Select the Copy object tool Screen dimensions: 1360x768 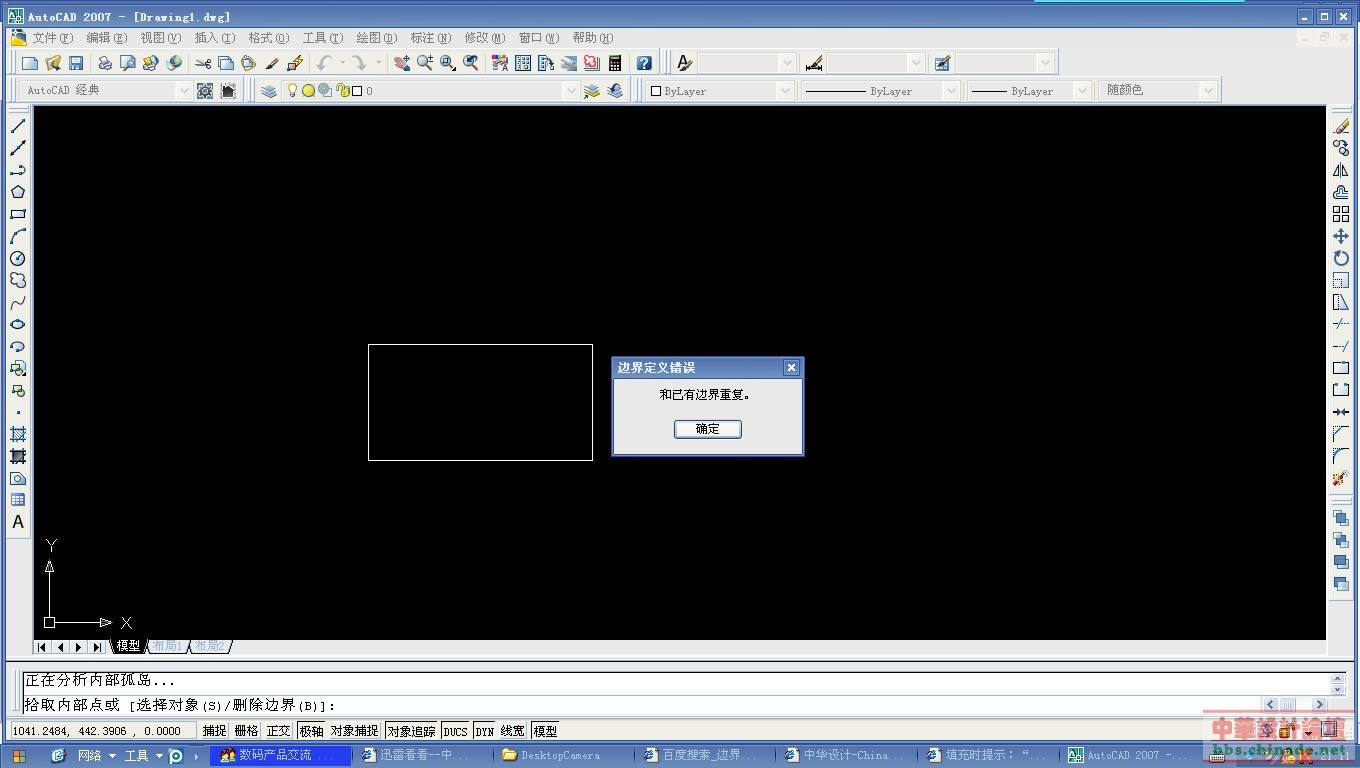1341,148
